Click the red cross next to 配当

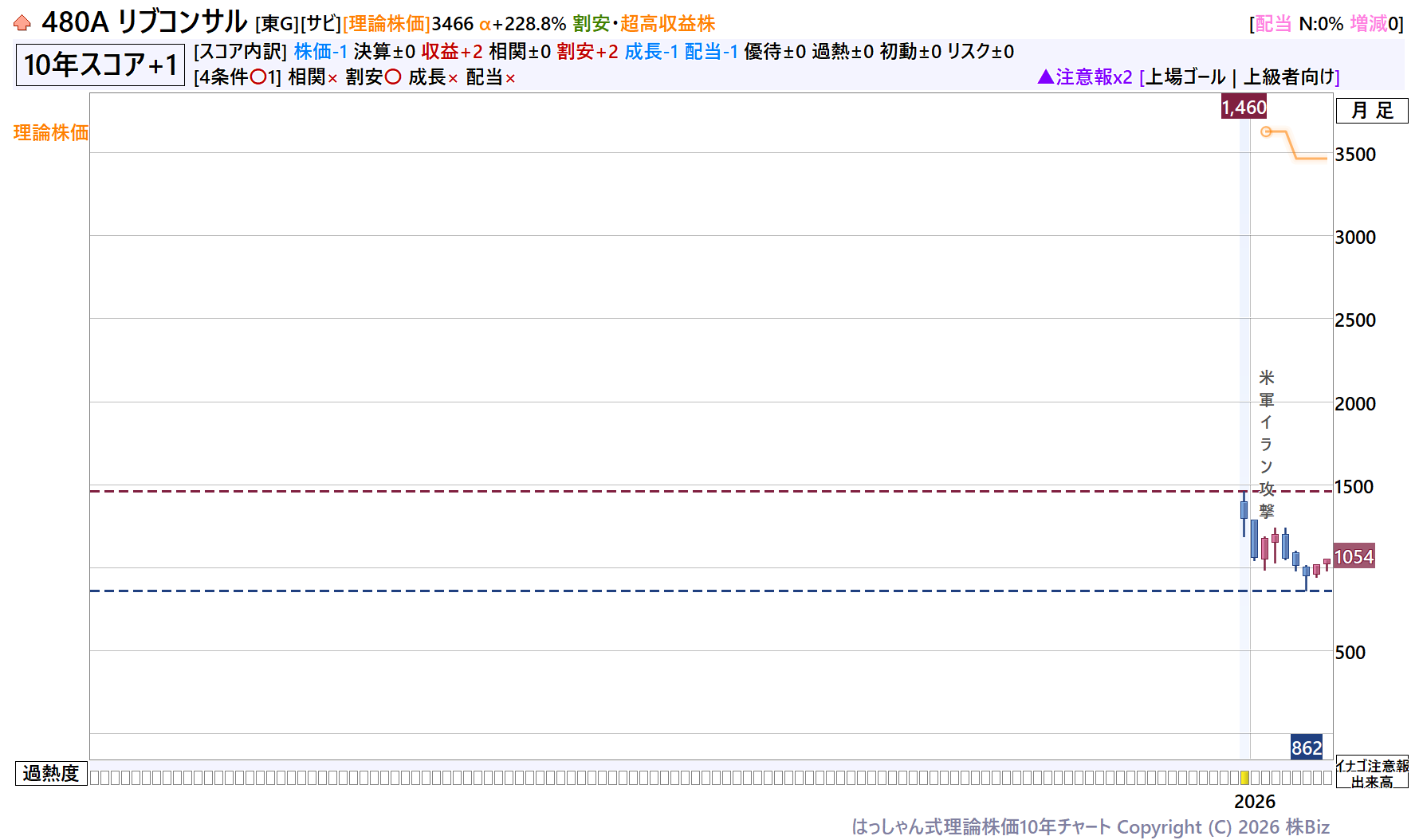click(510, 78)
